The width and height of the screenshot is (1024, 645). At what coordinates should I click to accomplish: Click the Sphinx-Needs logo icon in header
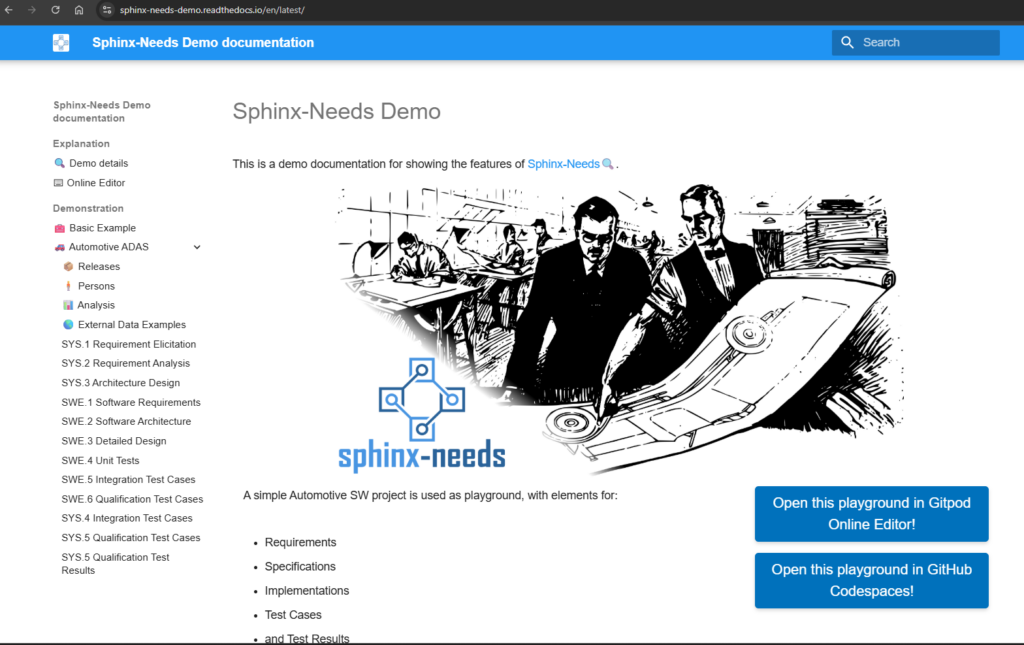click(x=61, y=42)
